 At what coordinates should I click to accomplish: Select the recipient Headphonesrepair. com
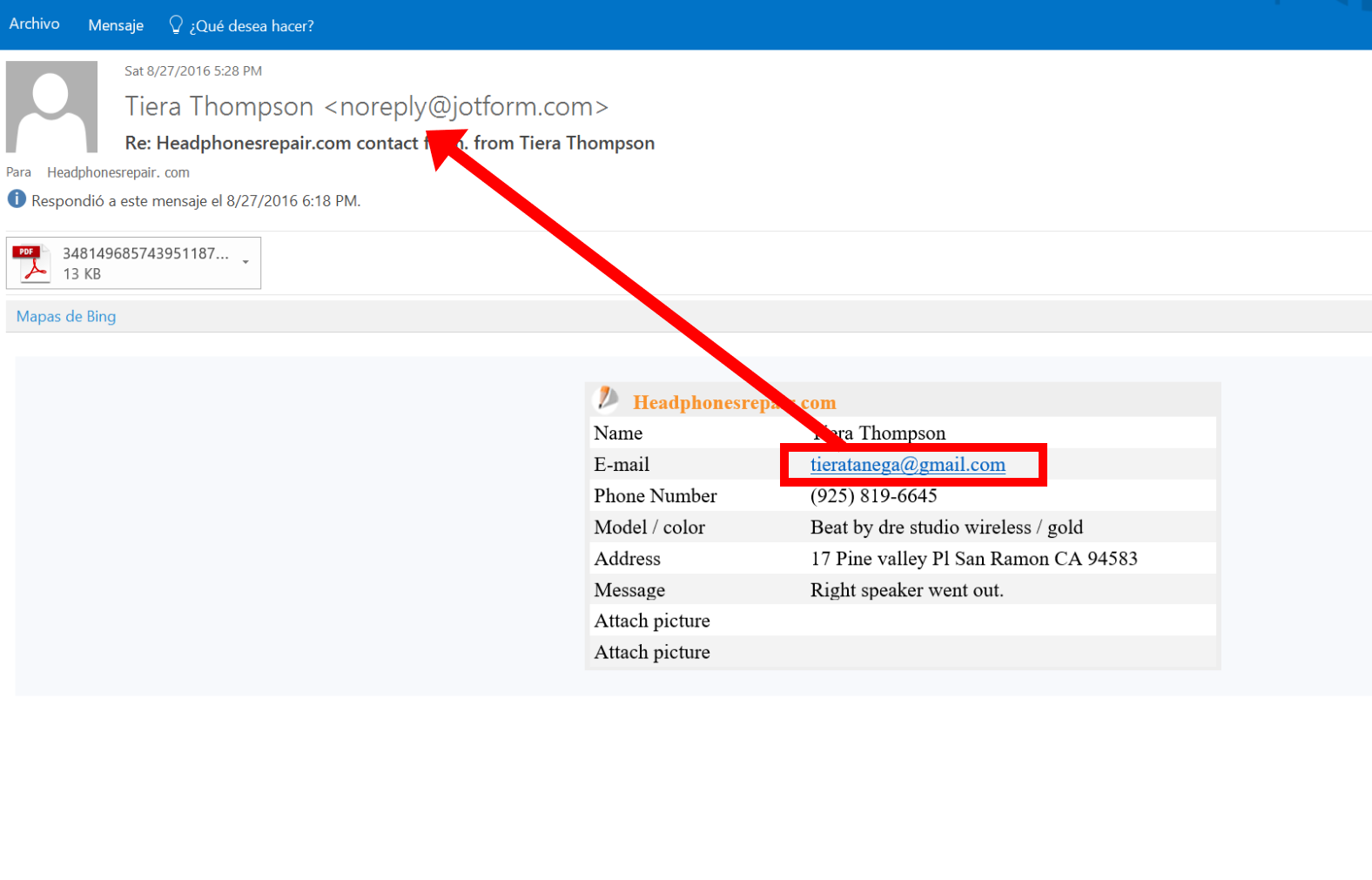[x=118, y=172]
